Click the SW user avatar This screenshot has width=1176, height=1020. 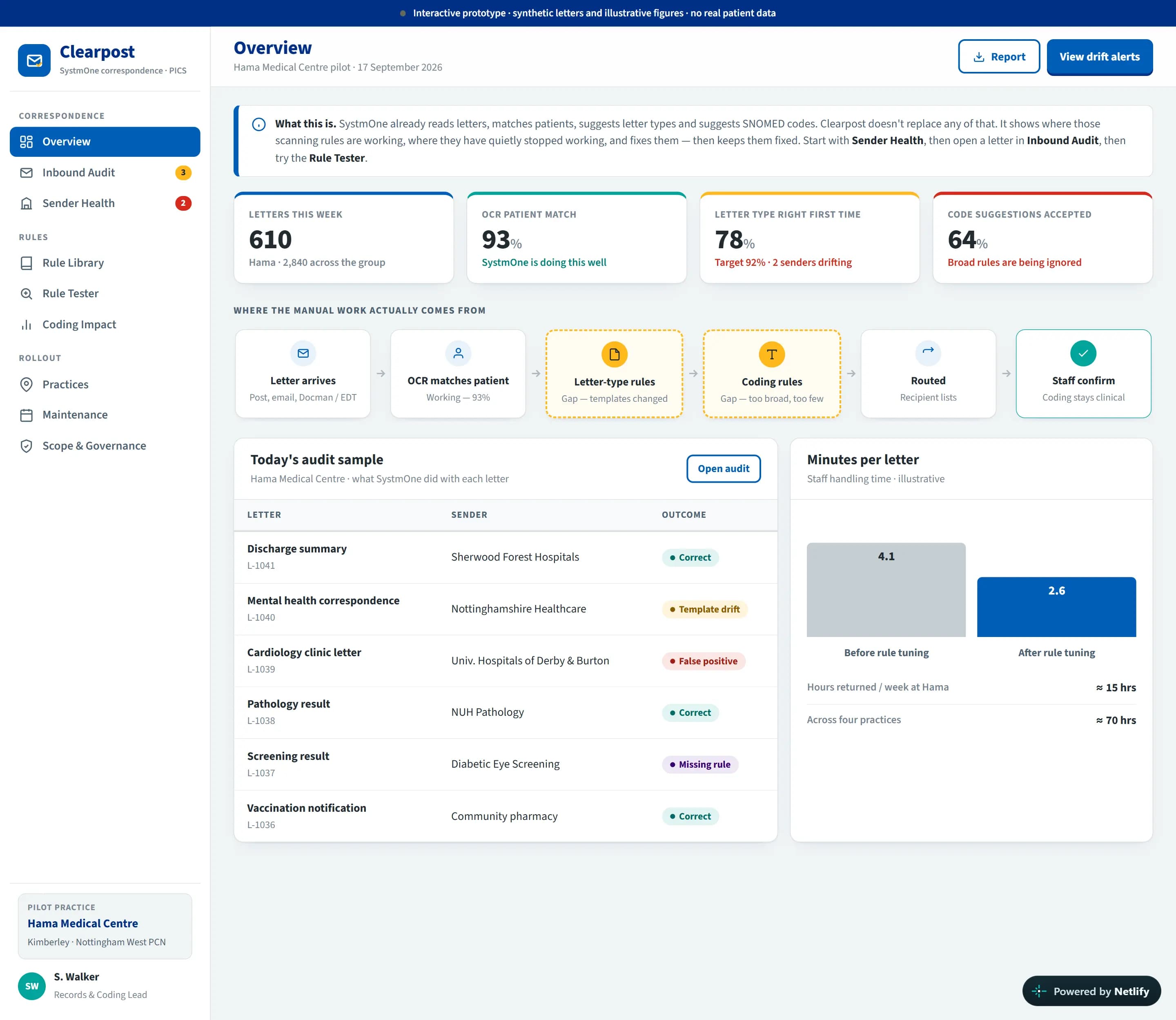click(x=32, y=986)
